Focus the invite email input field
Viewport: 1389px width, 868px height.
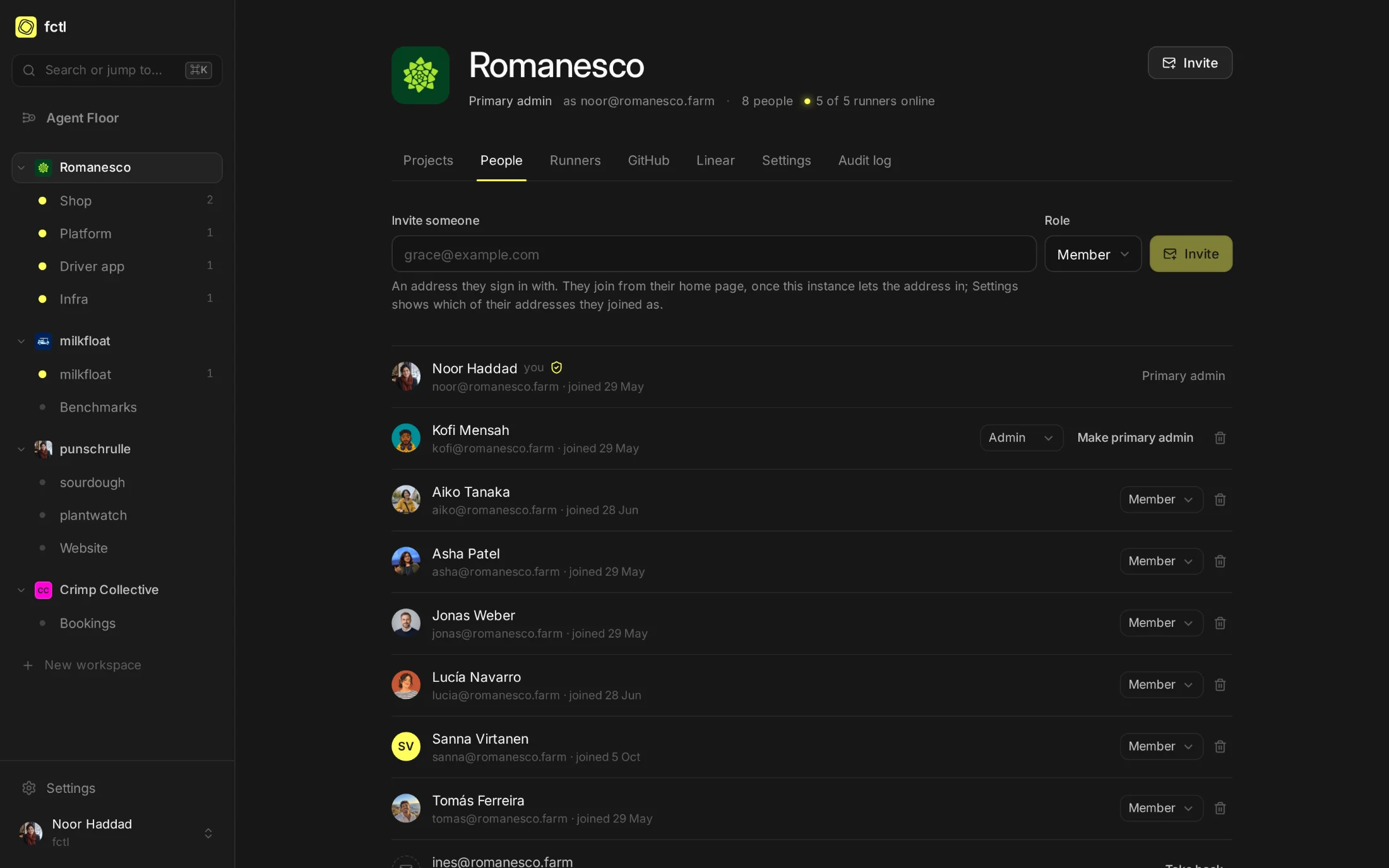click(x=713, y=254)
